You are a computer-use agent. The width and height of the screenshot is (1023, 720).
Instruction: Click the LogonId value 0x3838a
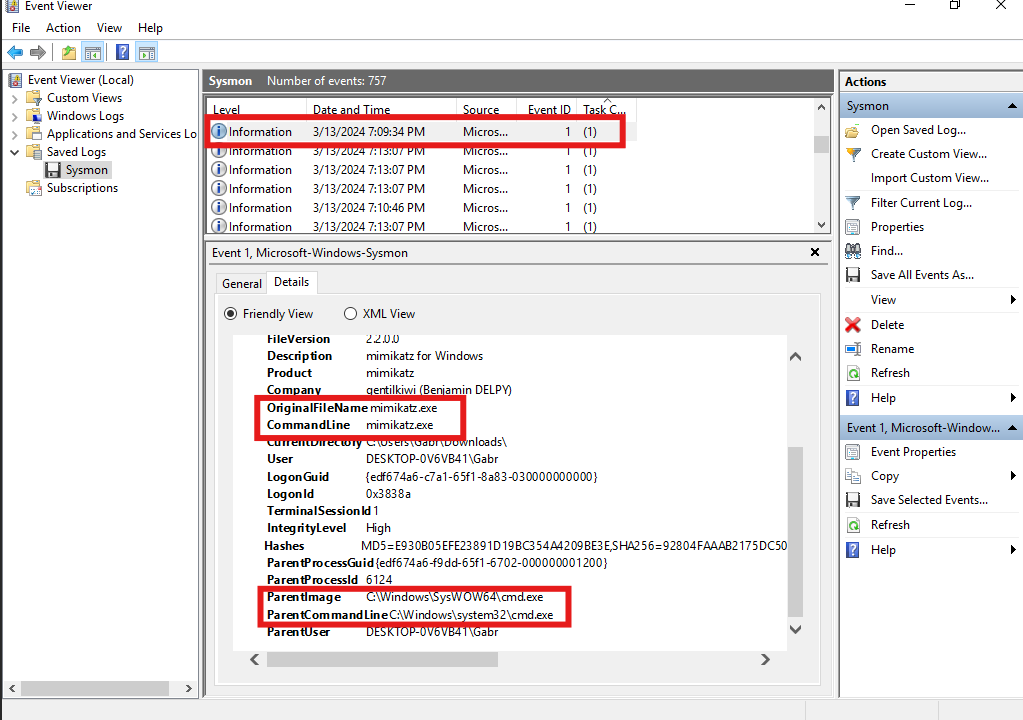pos(388,494)
